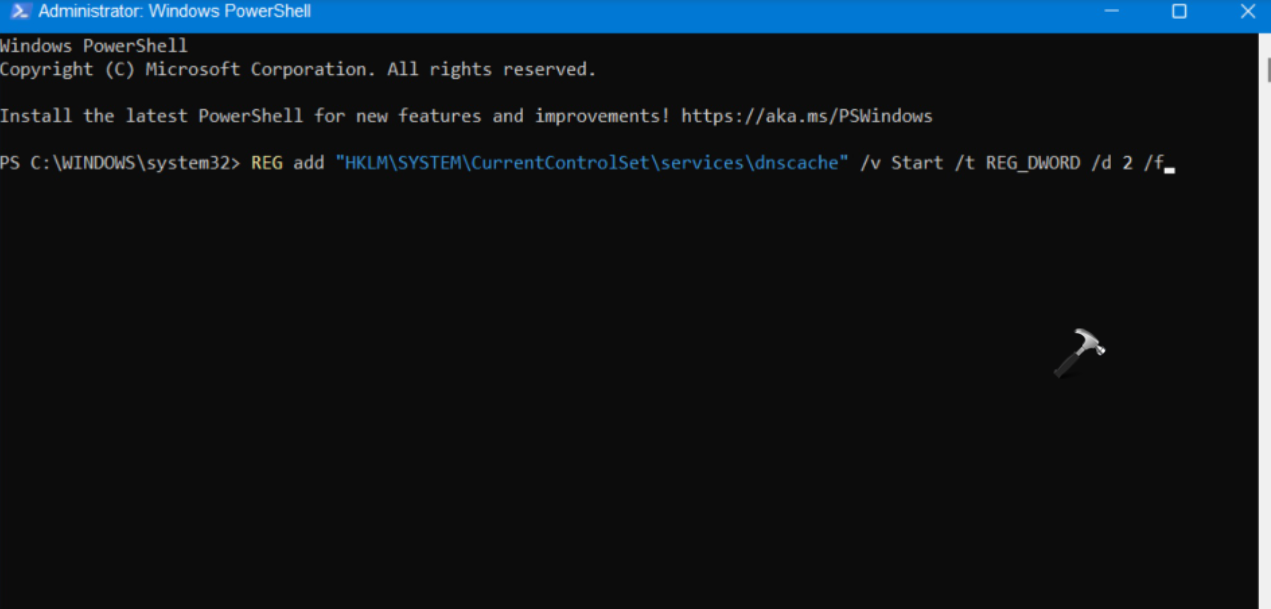Click the "Windows PowerShell" header line
The height and width of the screenshot is (609, 1271).
coord(94,46)
